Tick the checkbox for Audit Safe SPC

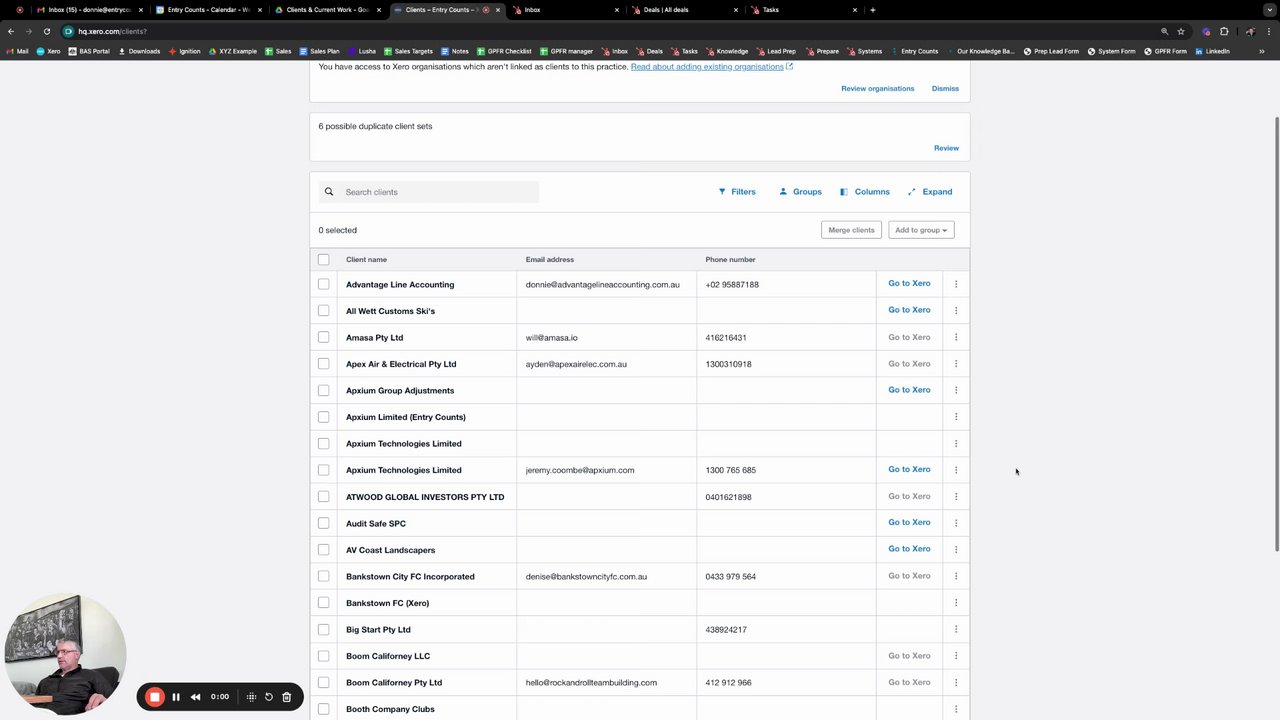point(323,523)
